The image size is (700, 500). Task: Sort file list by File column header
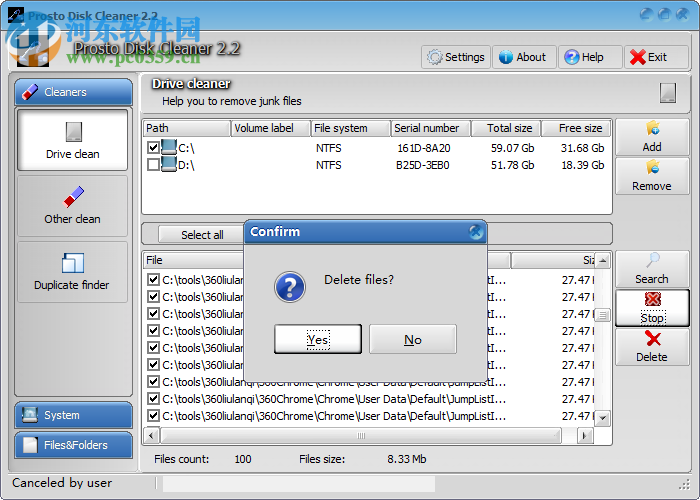193,260
